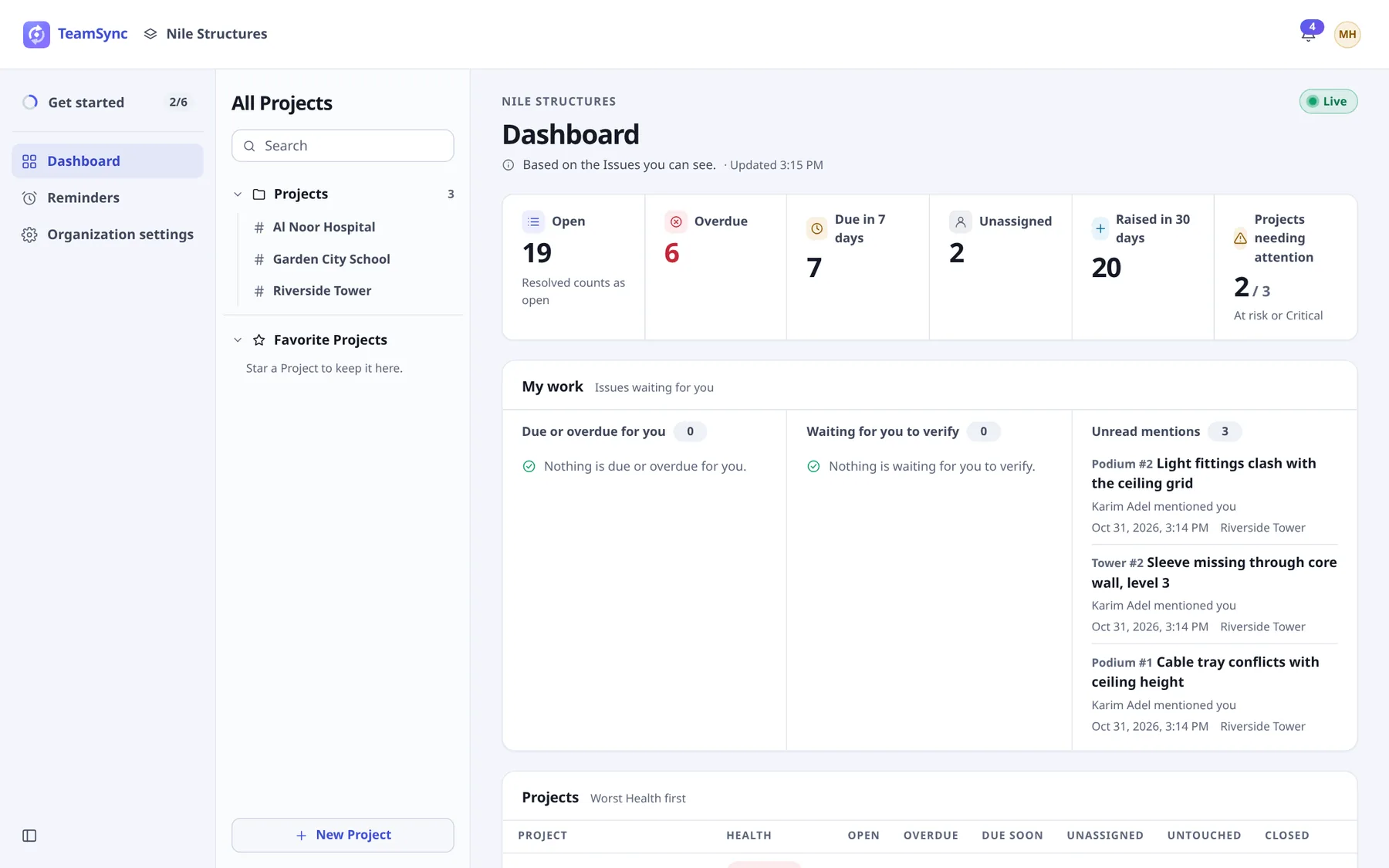Open the Open issues count 19
Screen dimensions: 1389x868
tap(537, 253)
